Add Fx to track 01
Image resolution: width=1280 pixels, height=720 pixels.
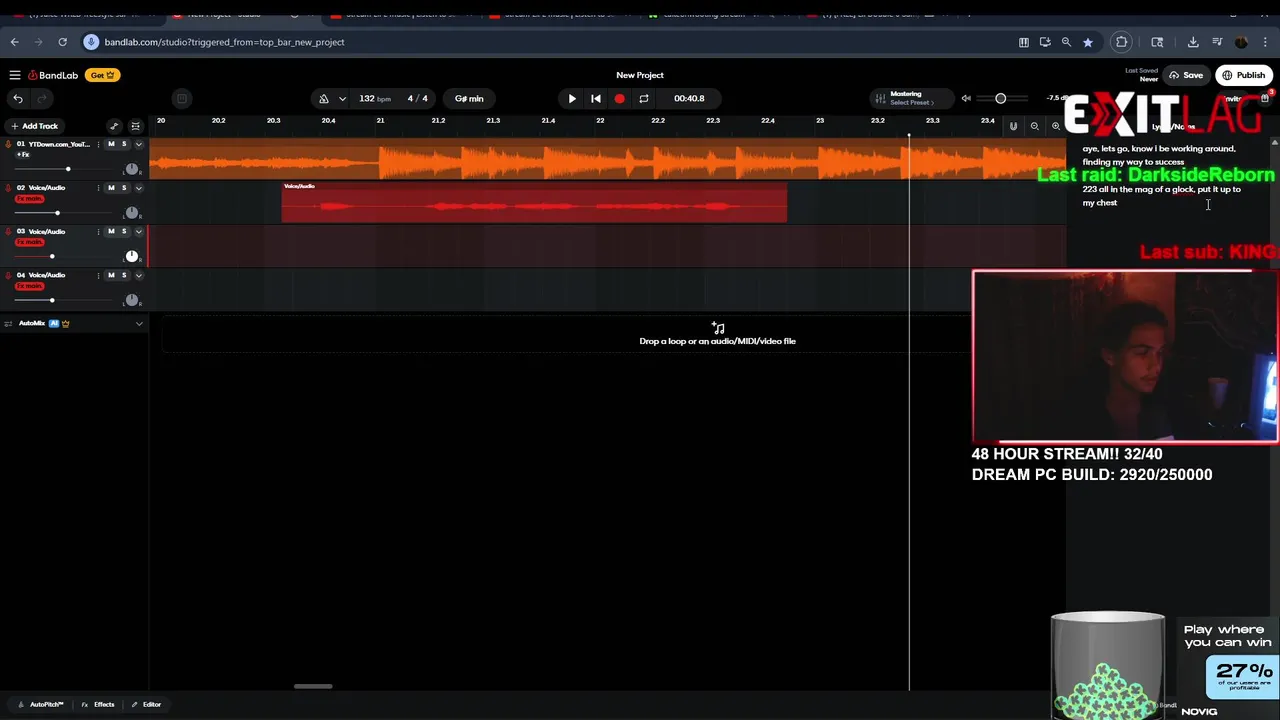(x=23, y=155)
